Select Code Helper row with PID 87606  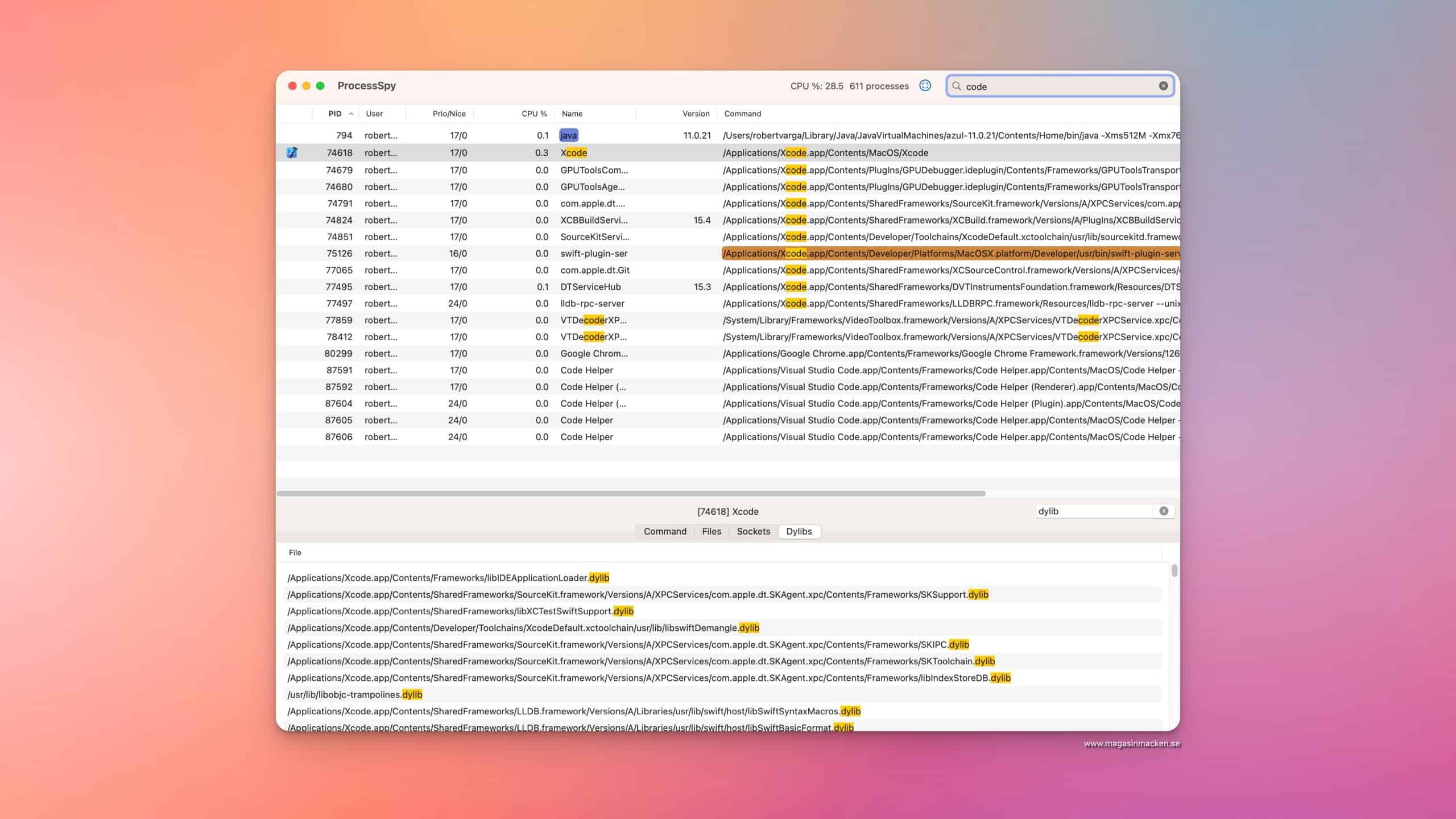[728, 437]
